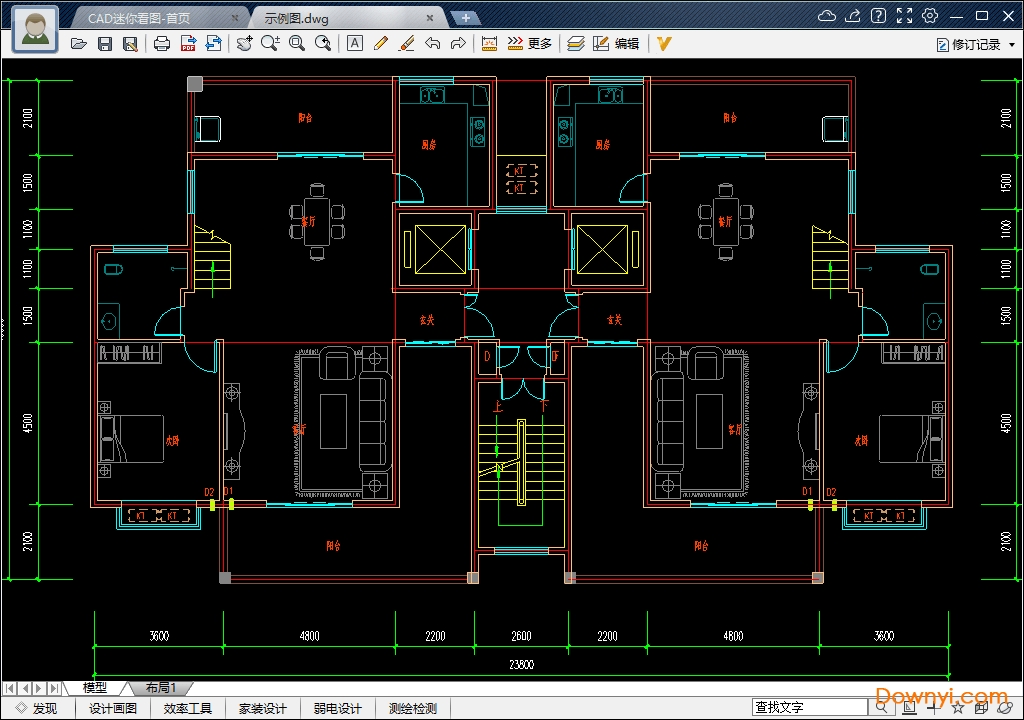
Task: Open the cloud storage icon in title bar
Action: 827,16
